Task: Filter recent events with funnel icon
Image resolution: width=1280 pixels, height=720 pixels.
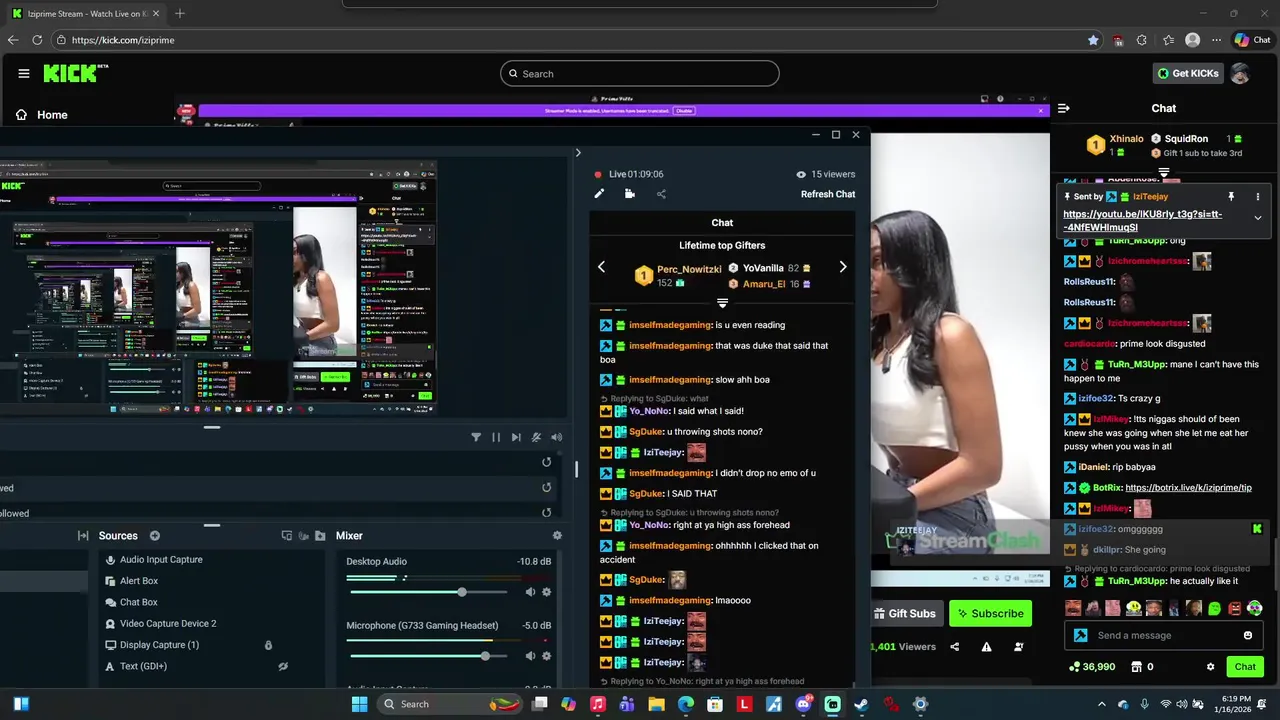Action: 476,437
